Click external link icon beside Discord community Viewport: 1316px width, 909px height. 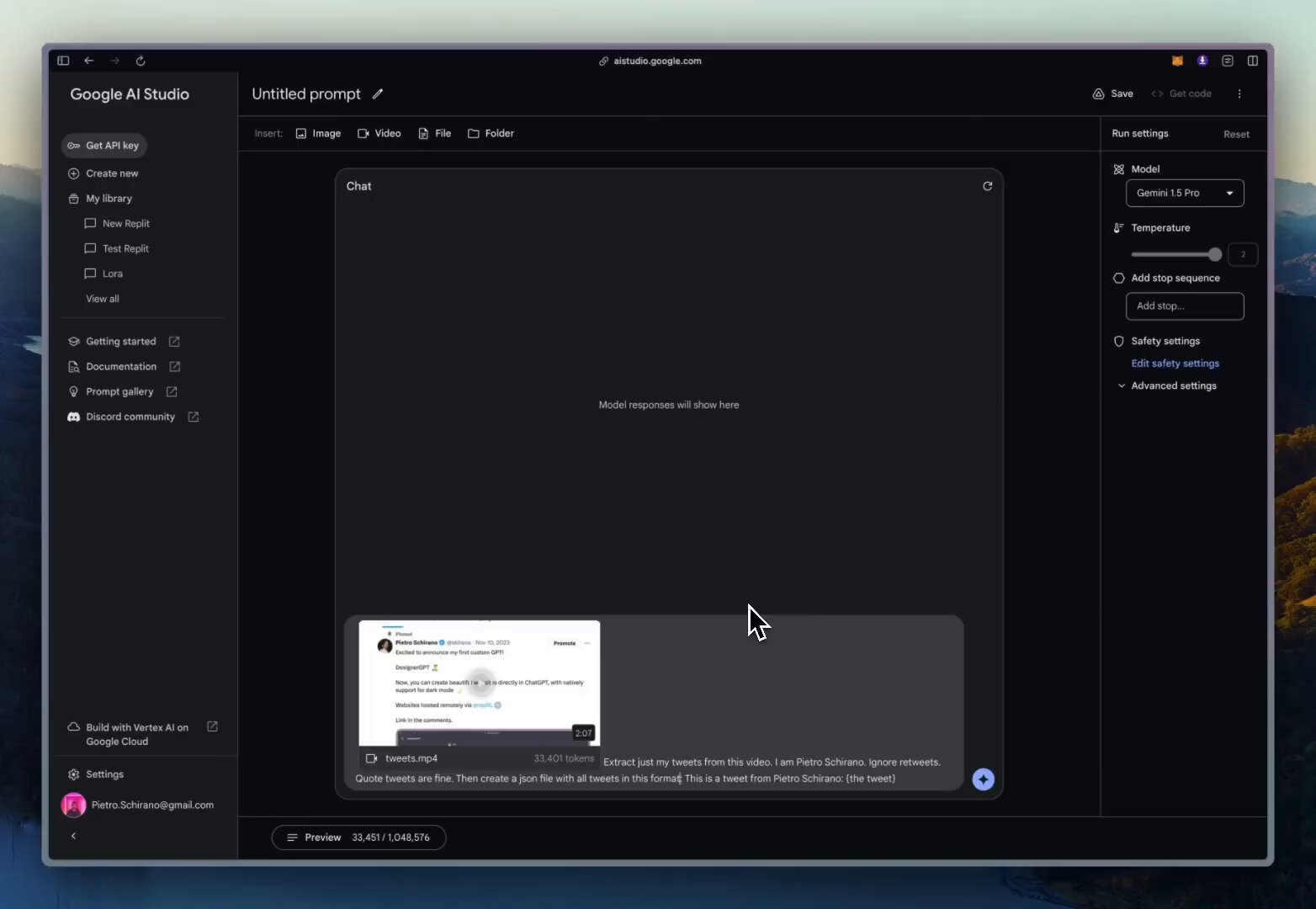tap(194, 417)
